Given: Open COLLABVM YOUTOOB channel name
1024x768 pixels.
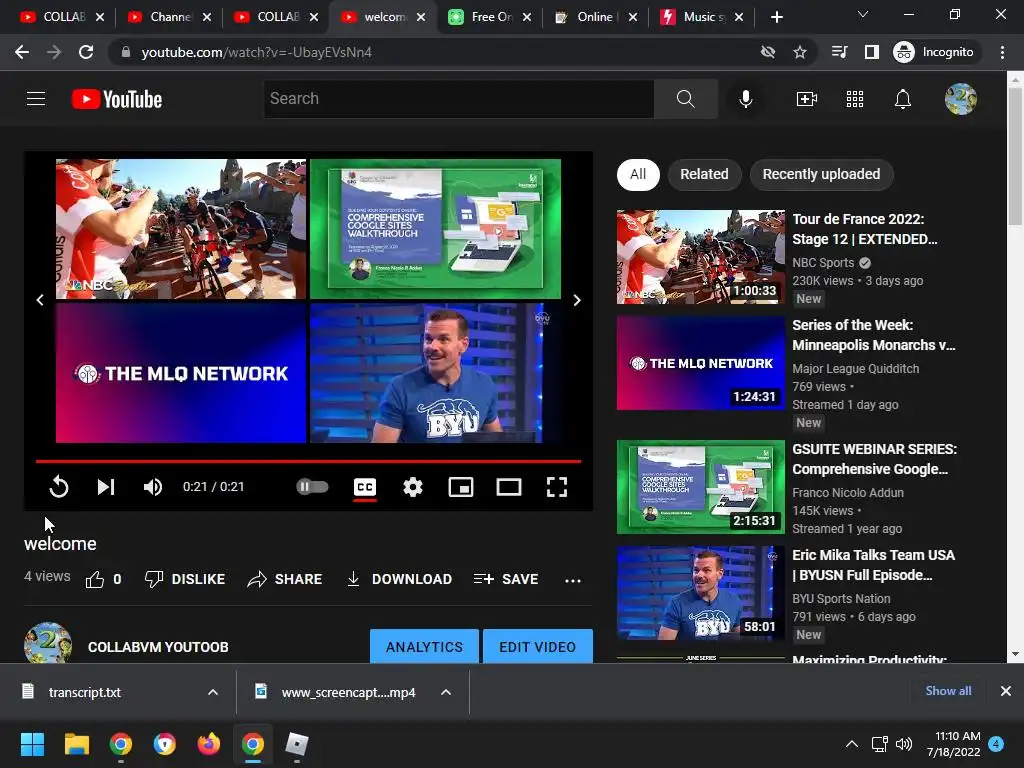Looking at the screenshot, I should [x=158, y=647].
